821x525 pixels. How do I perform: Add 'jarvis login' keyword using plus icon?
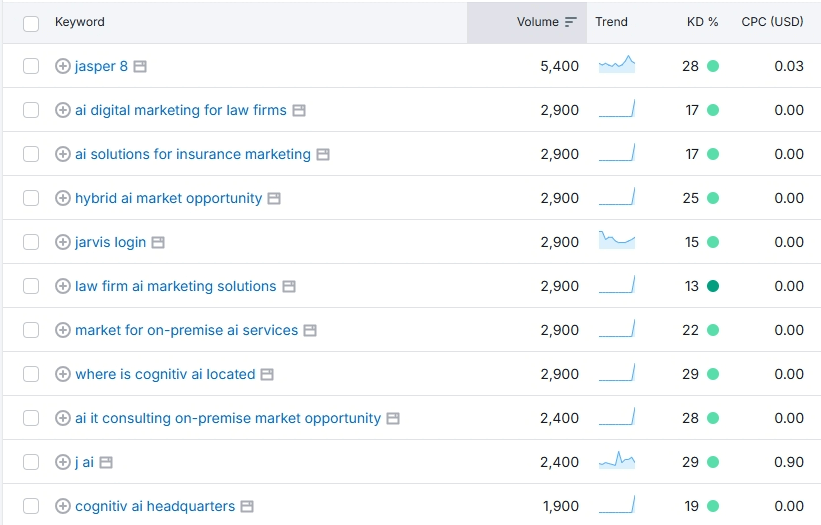click(62, 242)
